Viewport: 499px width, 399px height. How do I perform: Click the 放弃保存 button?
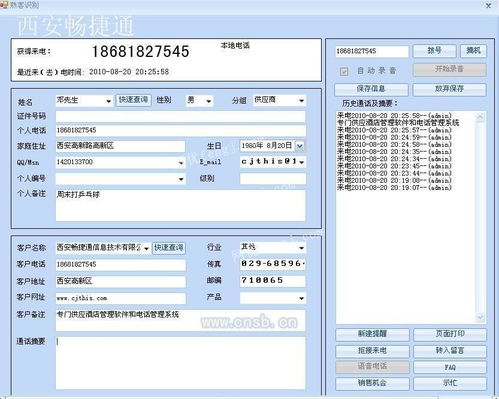pos(449,89)
